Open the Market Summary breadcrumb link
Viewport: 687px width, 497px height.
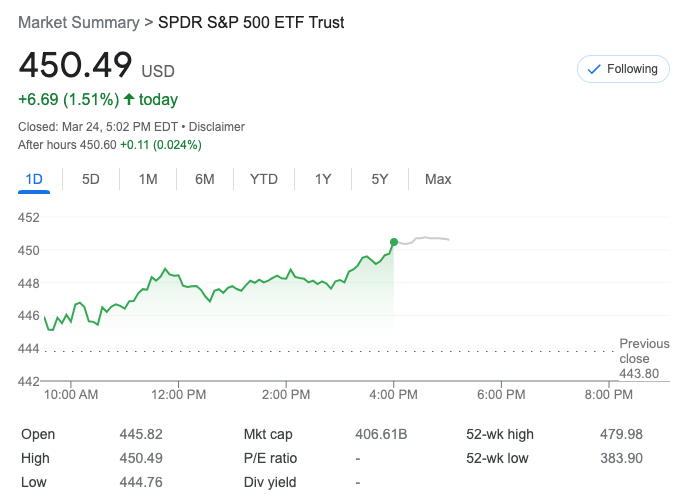coord(79,22)
